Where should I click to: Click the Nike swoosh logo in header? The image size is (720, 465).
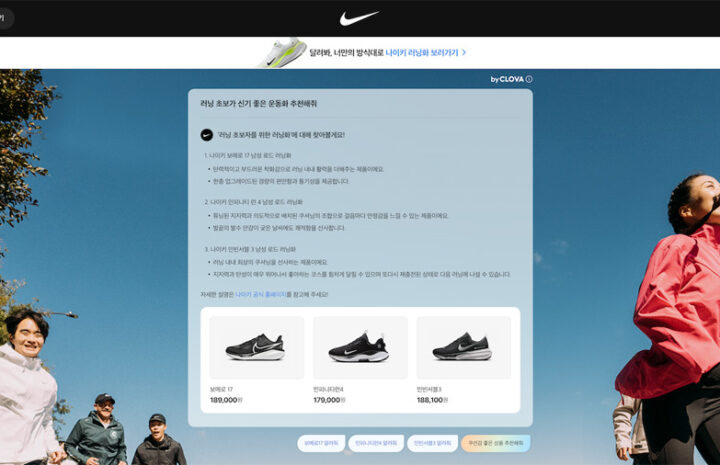[x=359, y=18]
